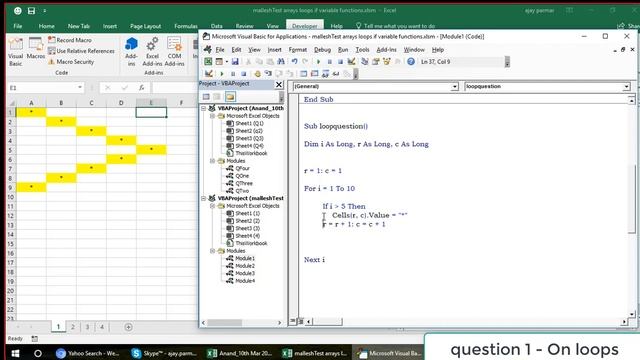Collapse the VBAProject (Anand_10th) node

(x=204, y=108)
